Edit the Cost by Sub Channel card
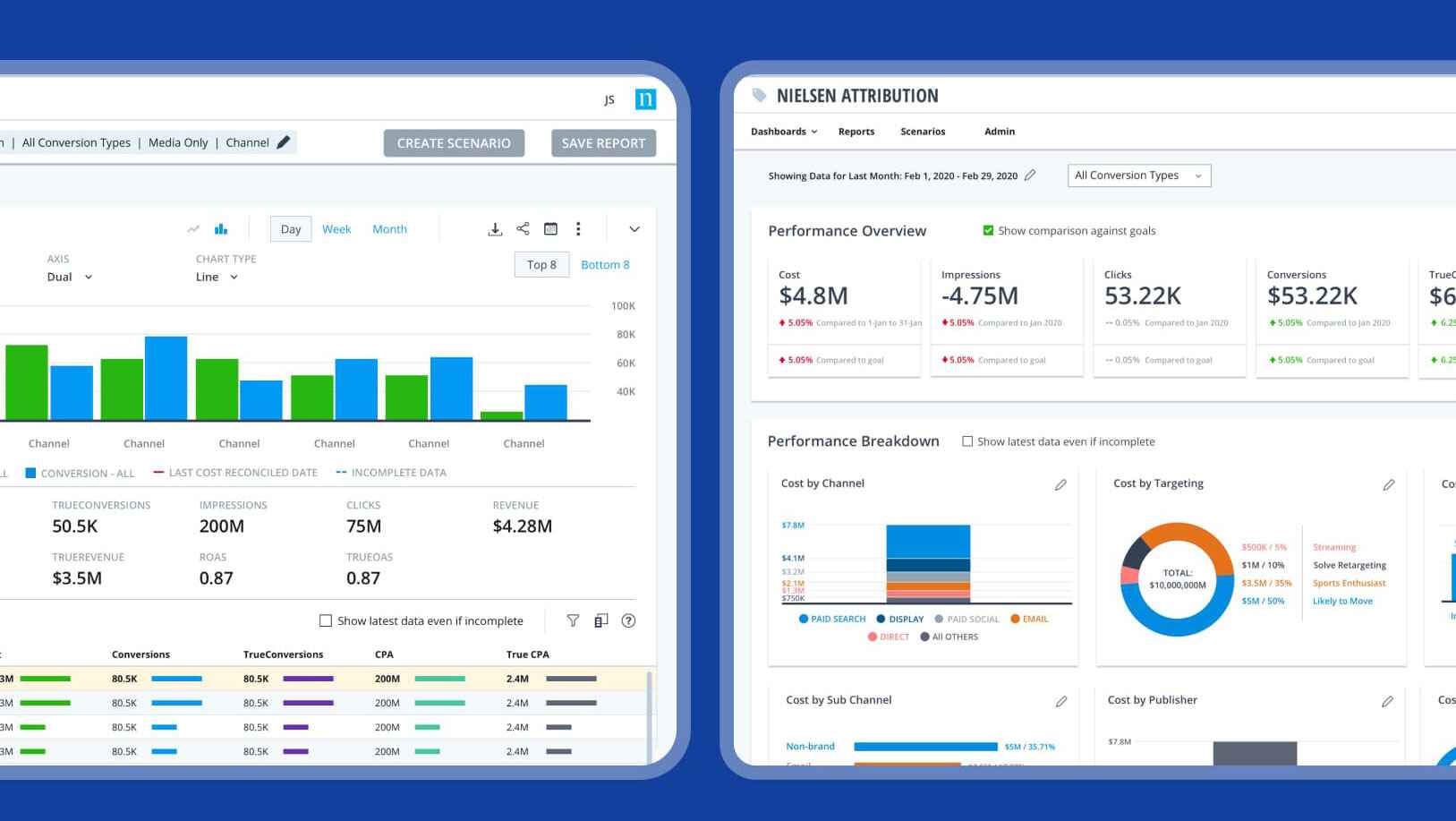The width and height of the screenshot is (1456, 821). pyautogui.click(x=1061, y=701)
